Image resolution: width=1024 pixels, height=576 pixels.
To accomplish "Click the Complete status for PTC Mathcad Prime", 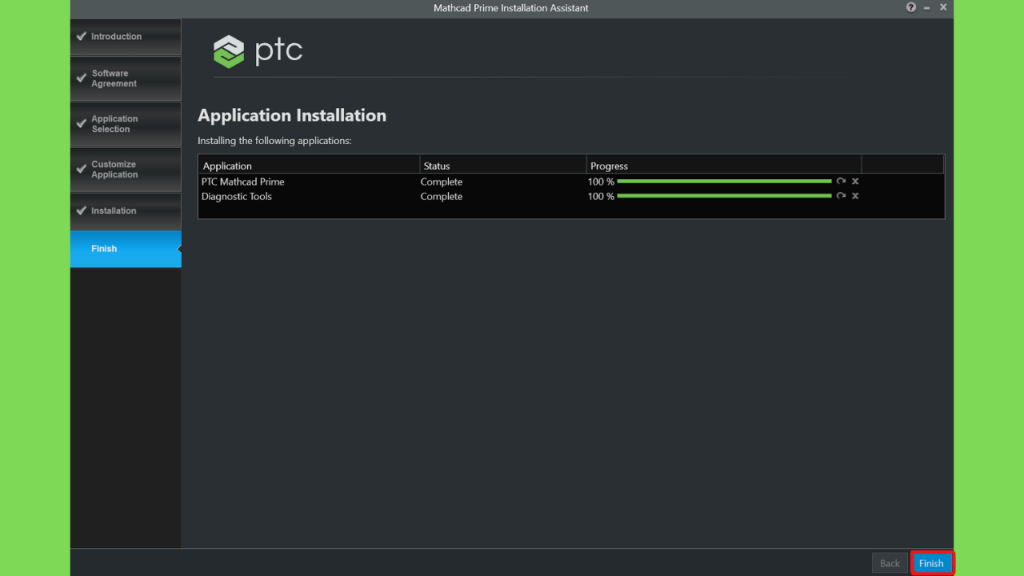I will coord(441,182).
